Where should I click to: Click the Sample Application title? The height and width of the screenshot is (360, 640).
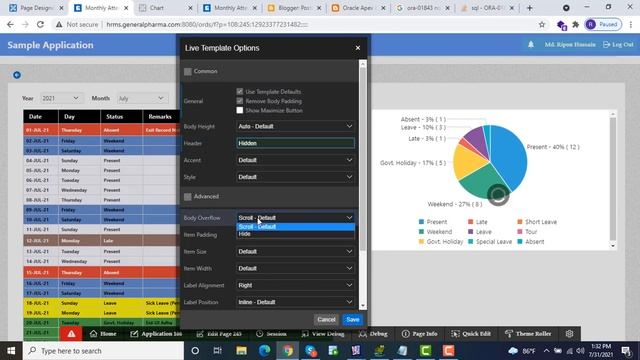50,45
